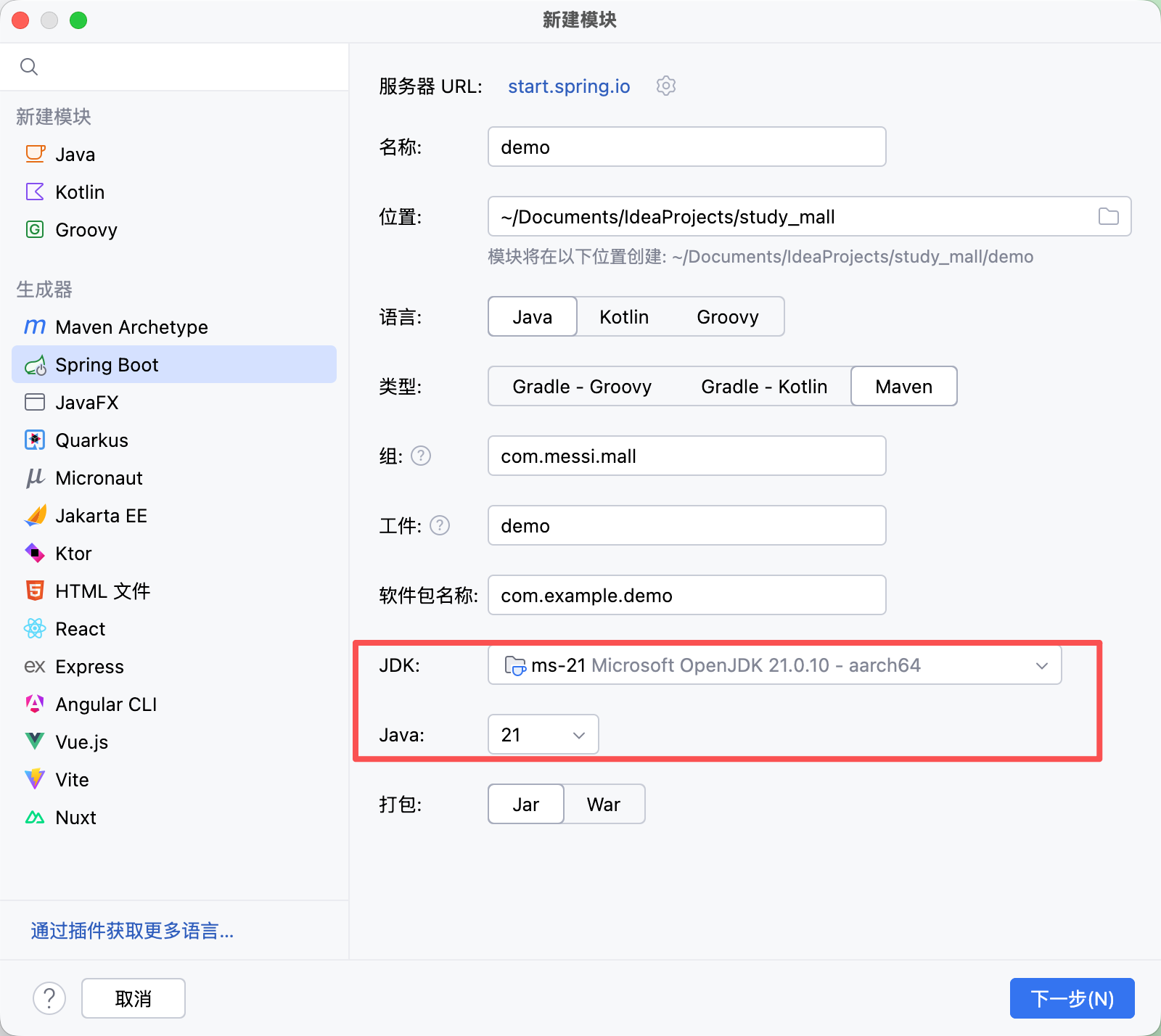Select the Java coffee cup icon
The height and width of the screenshot is (1036, 1161).
[x=35, y=154]
